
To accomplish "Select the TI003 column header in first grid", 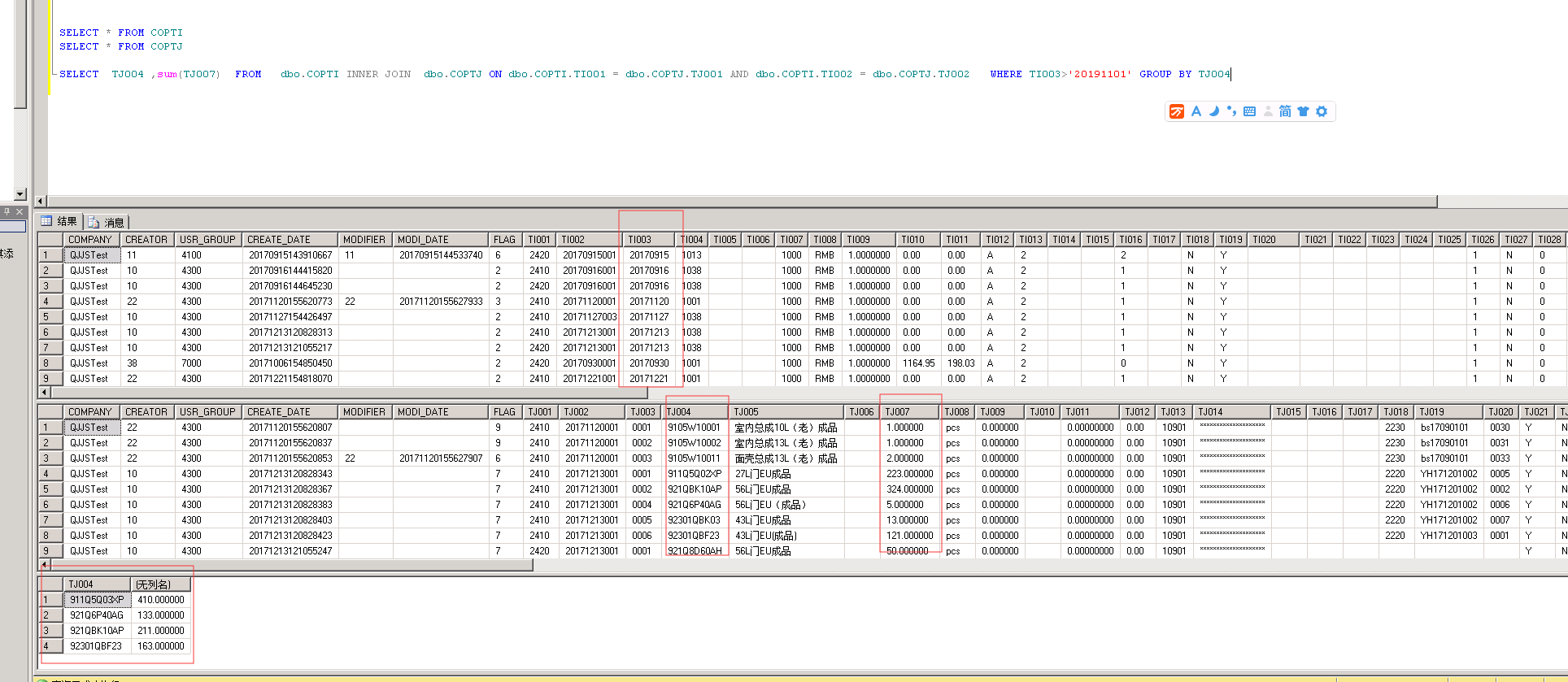I will tap(648, 239).
